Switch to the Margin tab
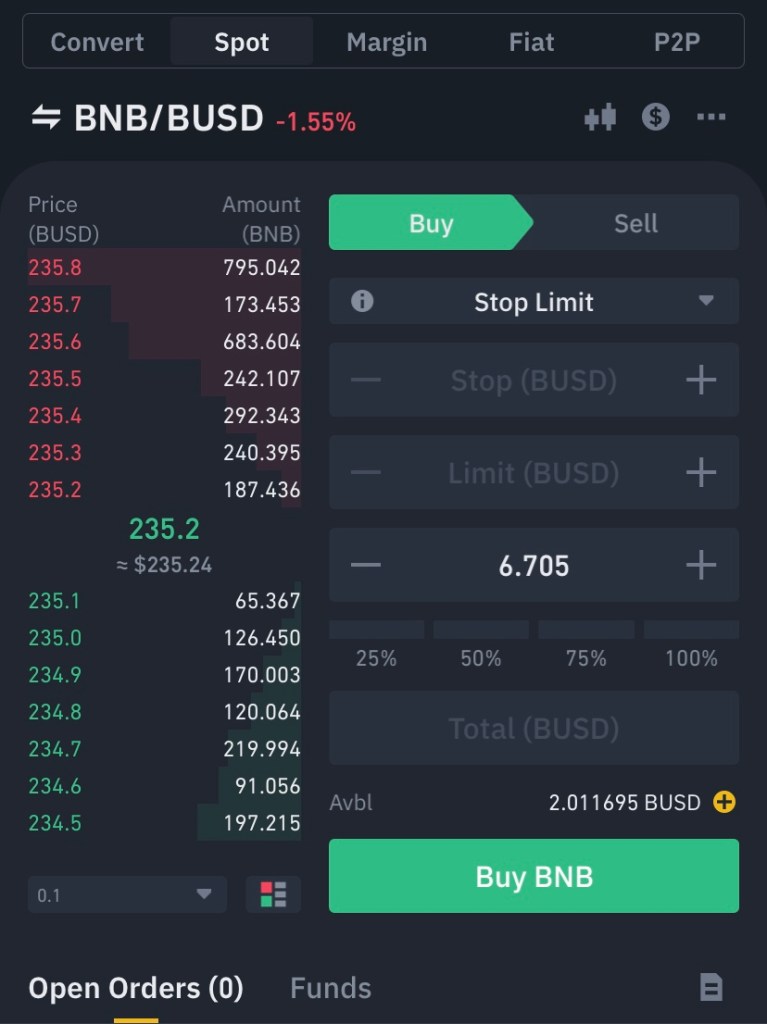767x1024 pixels. click(x=386, y=42)
